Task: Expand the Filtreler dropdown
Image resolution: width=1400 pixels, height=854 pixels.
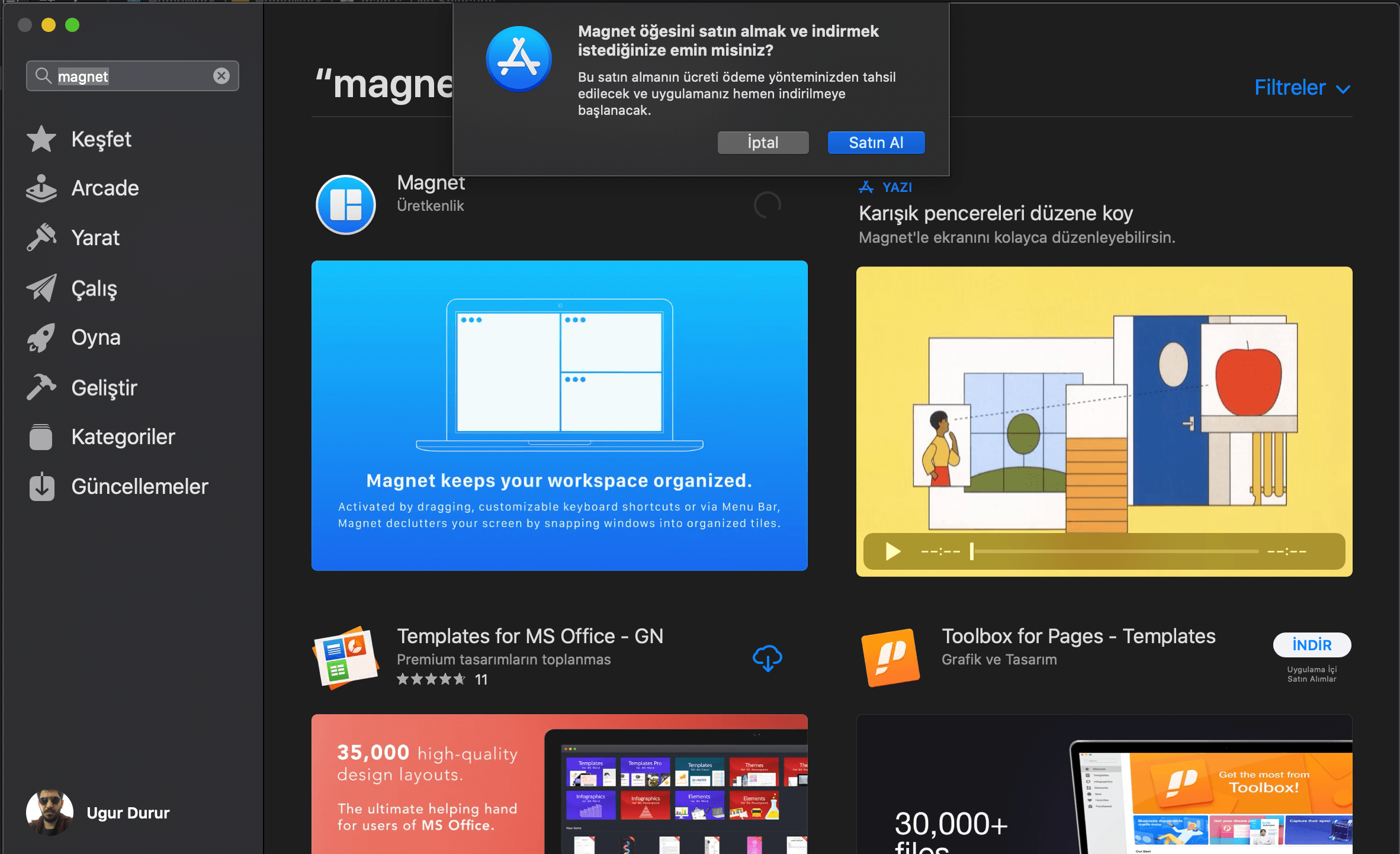Action: click(x=1302, y=88)
